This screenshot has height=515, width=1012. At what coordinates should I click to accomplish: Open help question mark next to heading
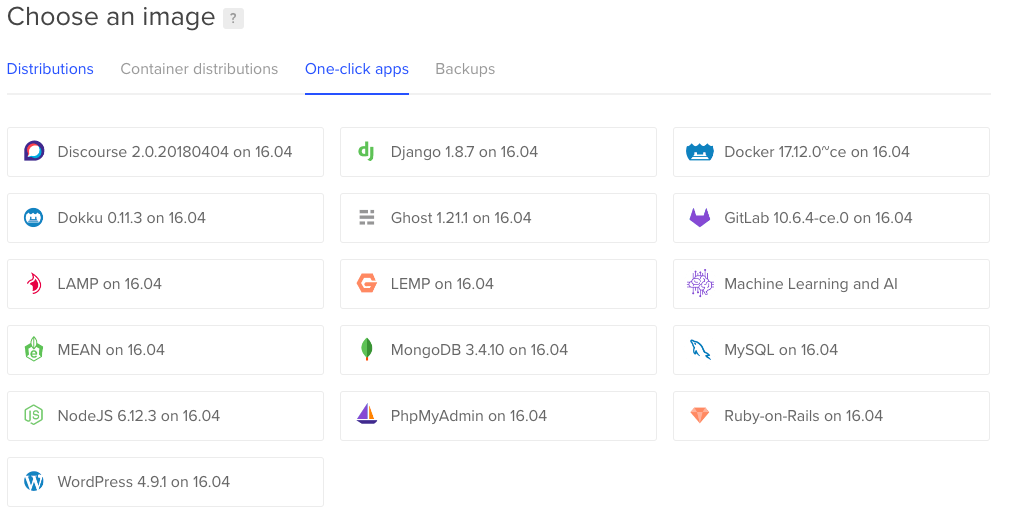pyautogui.click(x=233, y=18)
